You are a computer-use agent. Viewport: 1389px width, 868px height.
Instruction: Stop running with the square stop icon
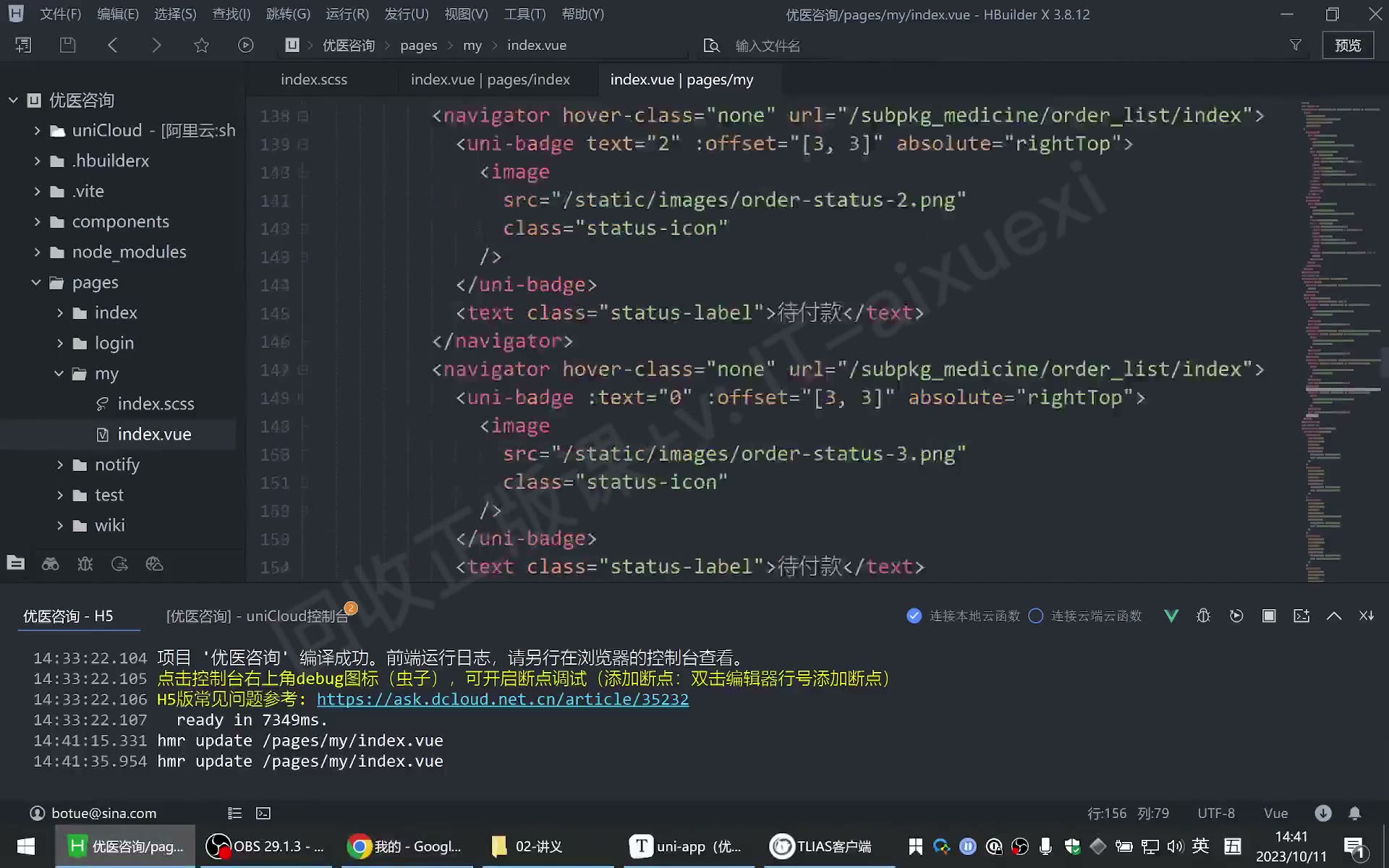coord(1269,616)
